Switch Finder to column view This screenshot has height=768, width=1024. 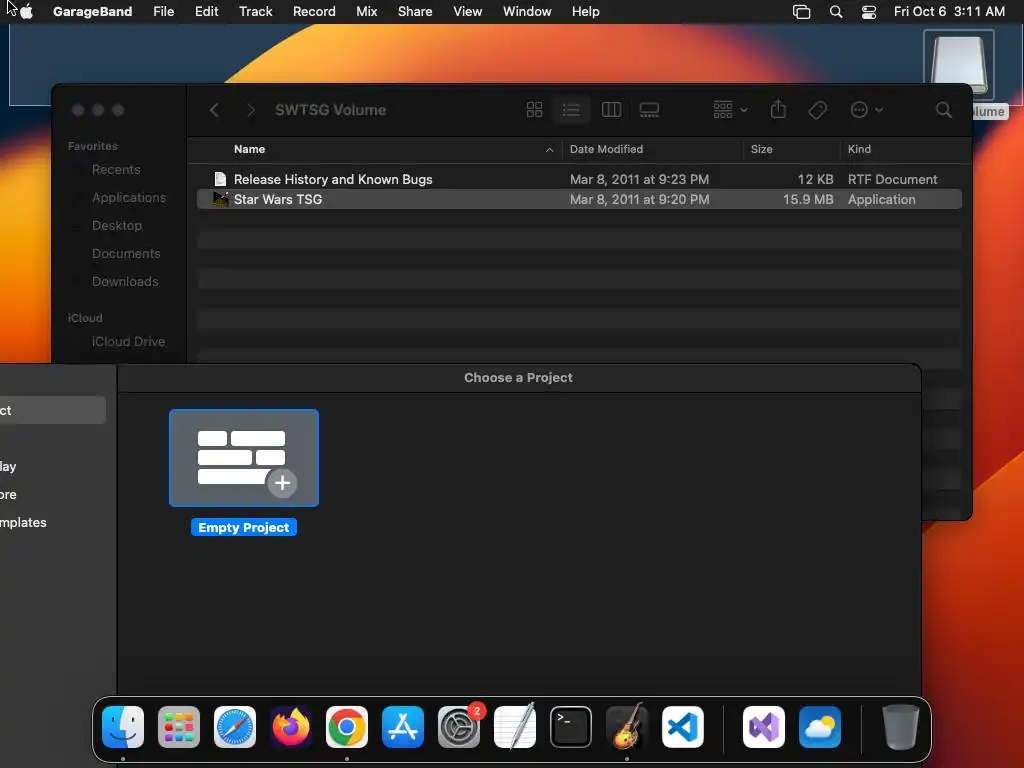611,110
